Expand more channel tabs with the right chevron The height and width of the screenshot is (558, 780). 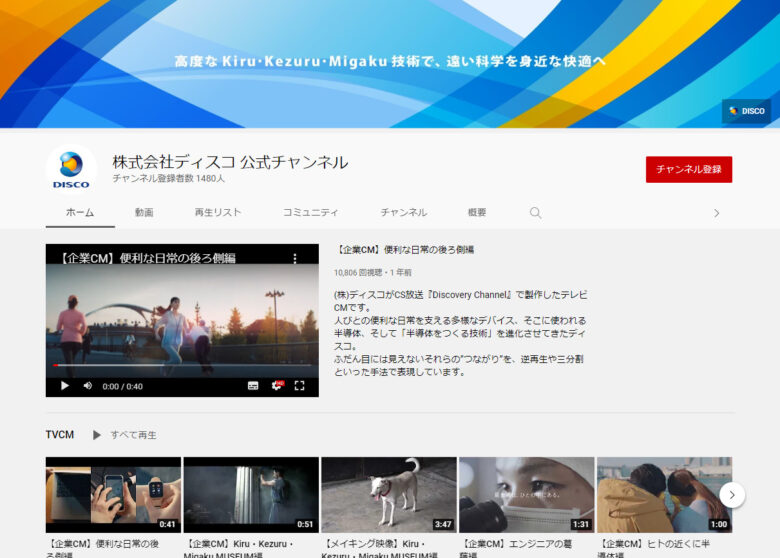tap(716, 213)
